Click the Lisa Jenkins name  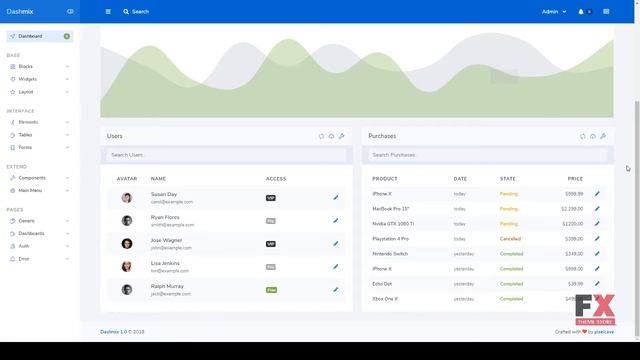pos(165,263)
